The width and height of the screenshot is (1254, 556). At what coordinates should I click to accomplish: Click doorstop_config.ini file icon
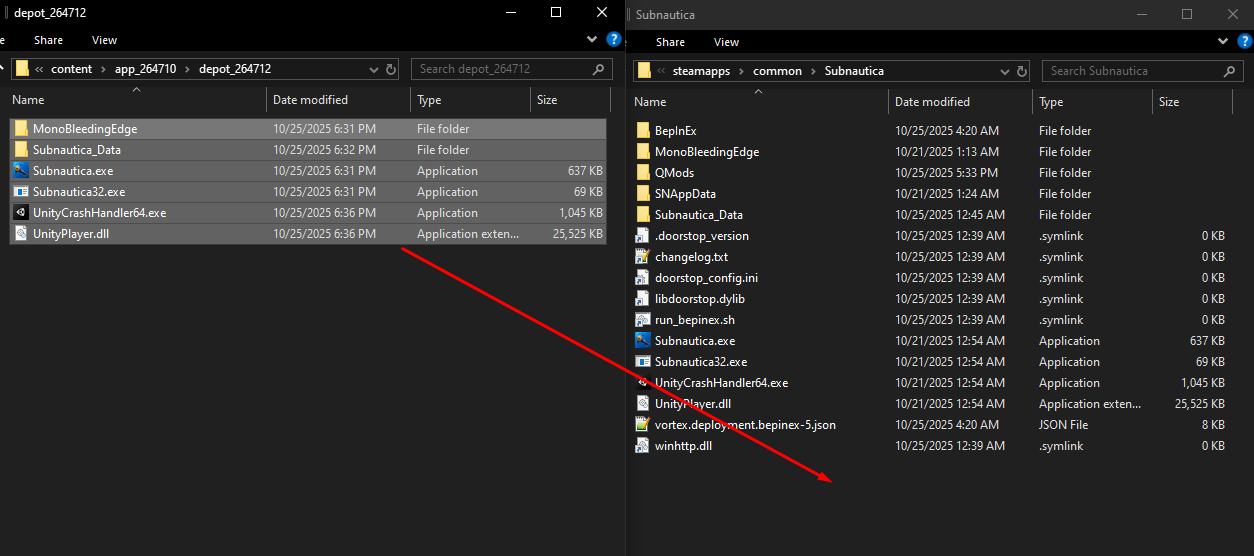[x=643, y=278]
